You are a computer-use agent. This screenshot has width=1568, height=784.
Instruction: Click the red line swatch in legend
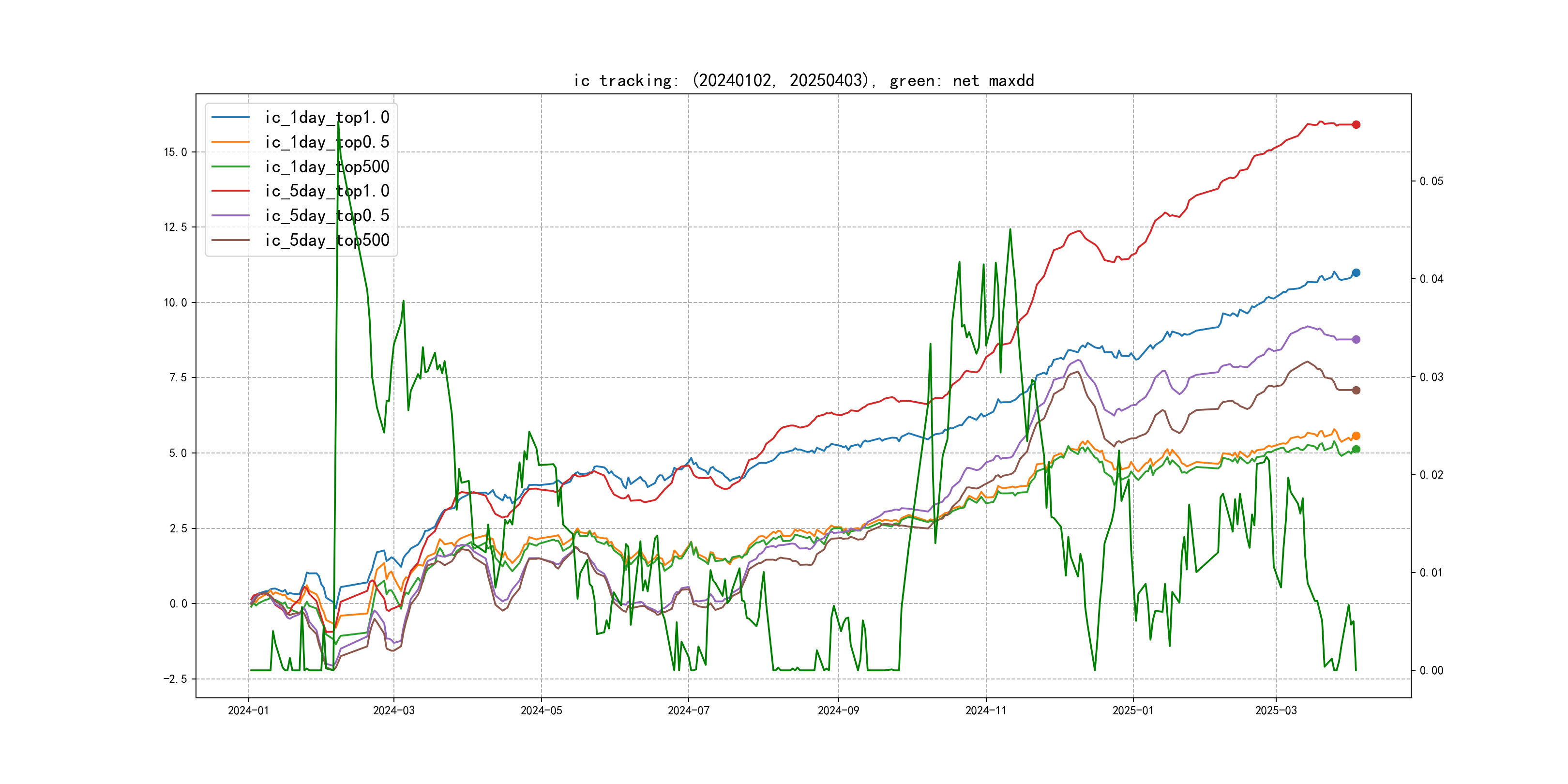(231, 191)
